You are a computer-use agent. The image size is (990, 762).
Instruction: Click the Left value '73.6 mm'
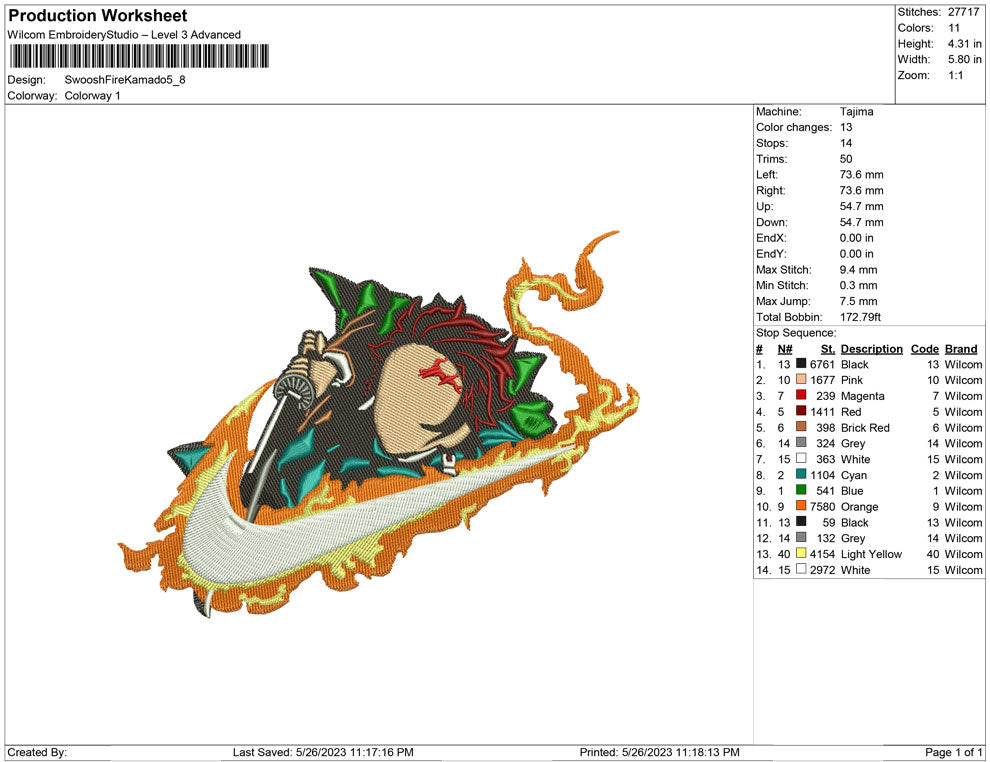click(x=861, y=175)
